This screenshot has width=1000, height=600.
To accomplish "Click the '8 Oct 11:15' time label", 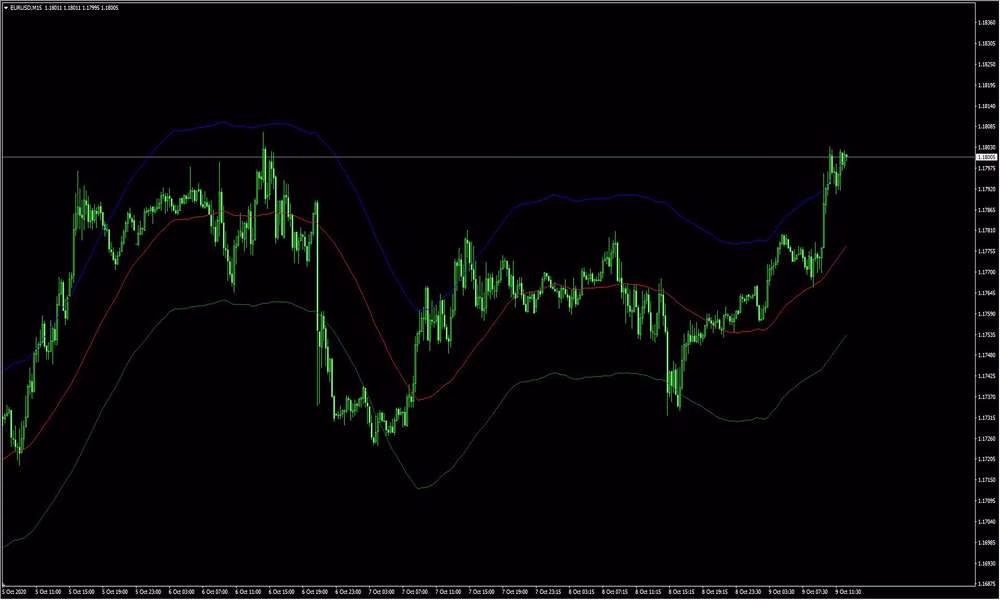I will (x=649, y=592).
